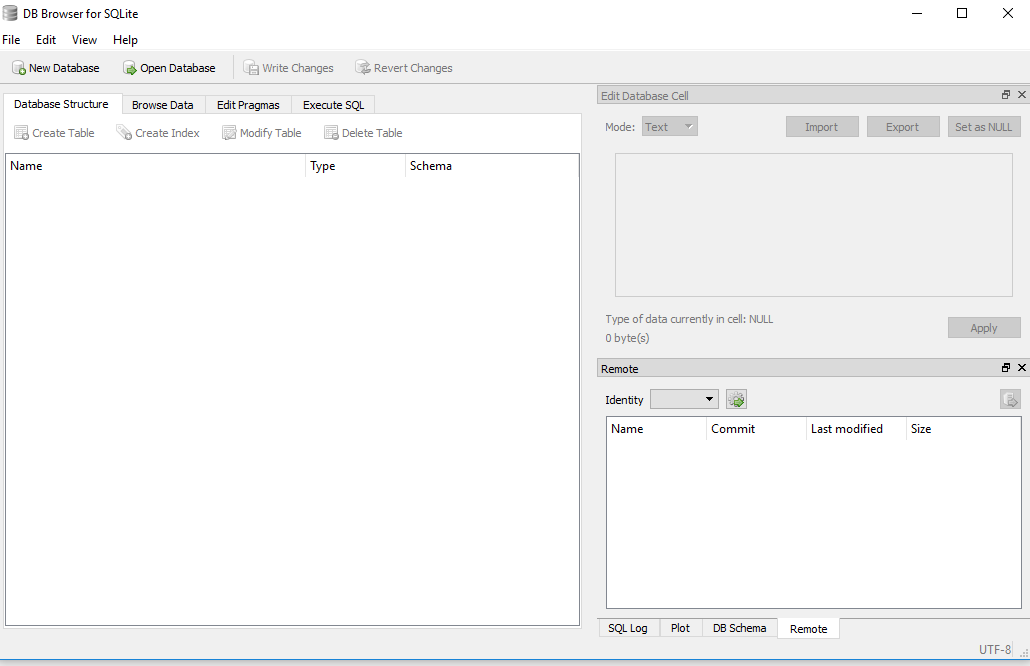
Task: Click the Name column header in Remote panel
Action: coord(656,429)
